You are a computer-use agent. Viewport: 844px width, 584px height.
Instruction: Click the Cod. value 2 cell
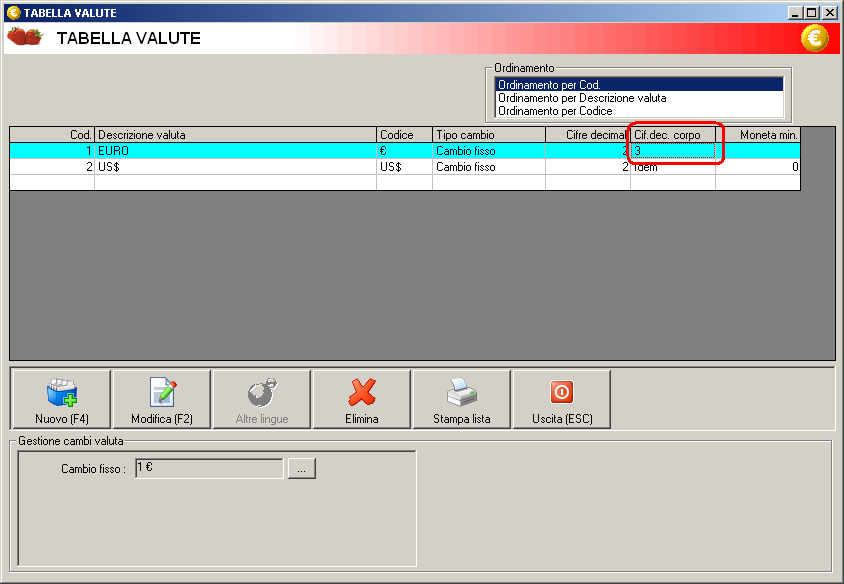coord(52,167)
